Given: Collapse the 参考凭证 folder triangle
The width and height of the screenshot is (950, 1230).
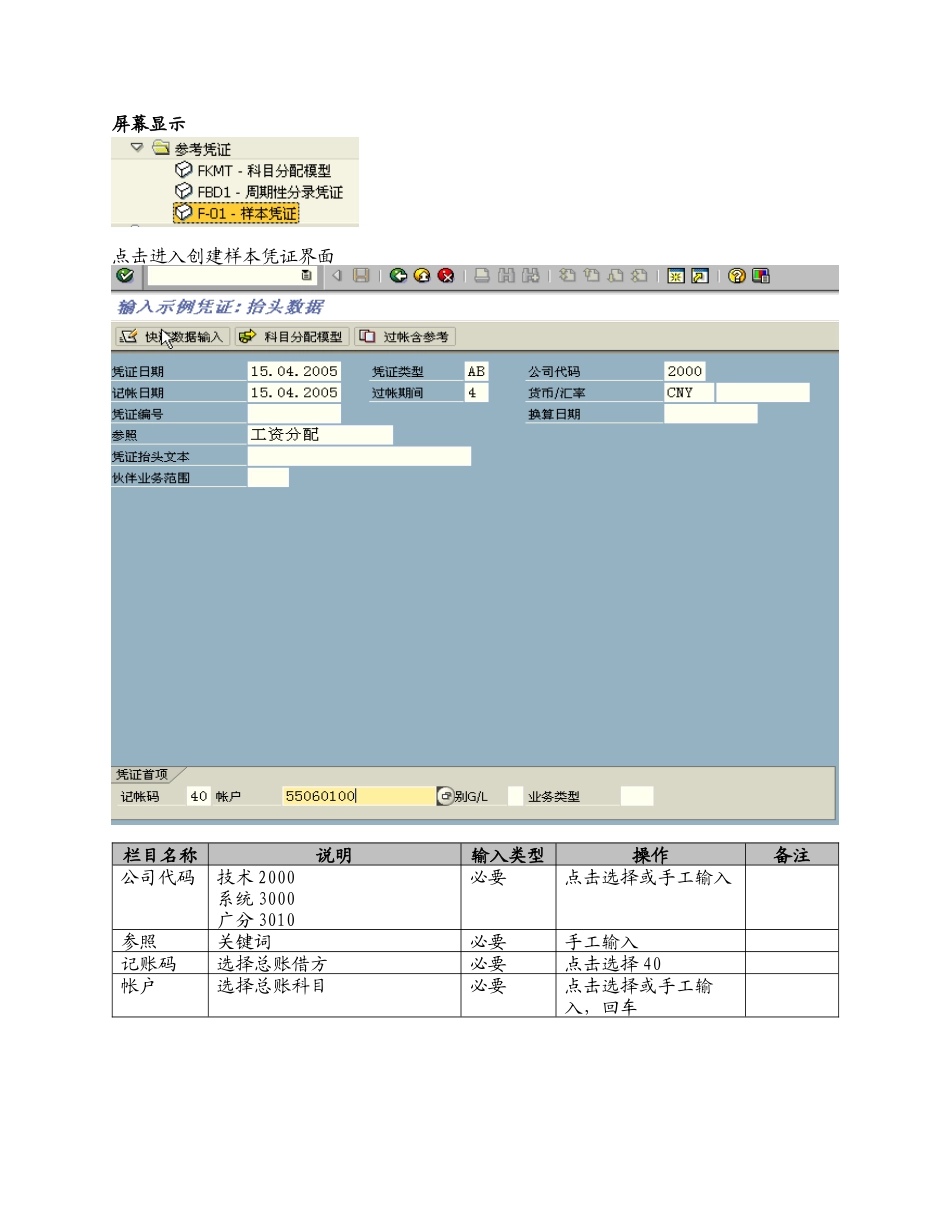Looking at the screenshot, I should tap(136, 148).
